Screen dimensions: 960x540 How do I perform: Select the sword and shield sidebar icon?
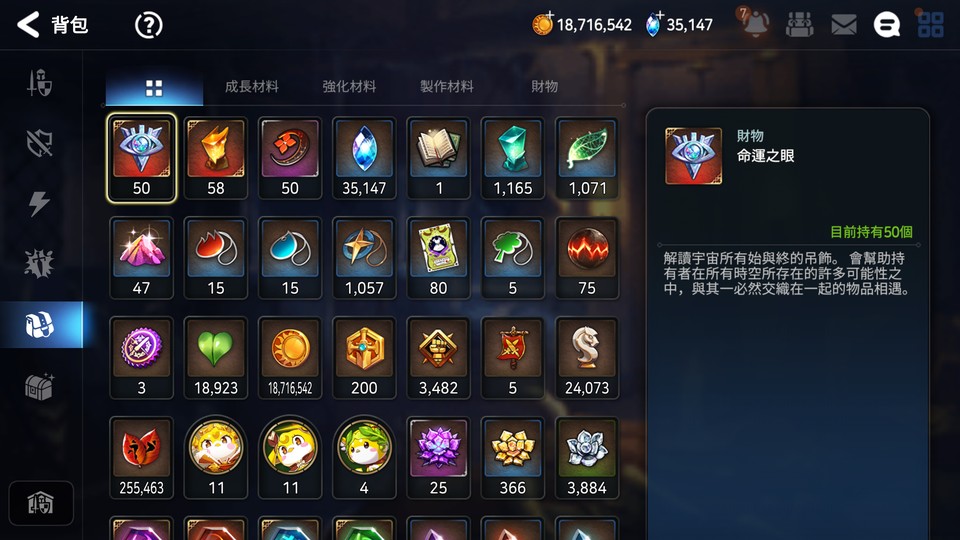(40, 83)
